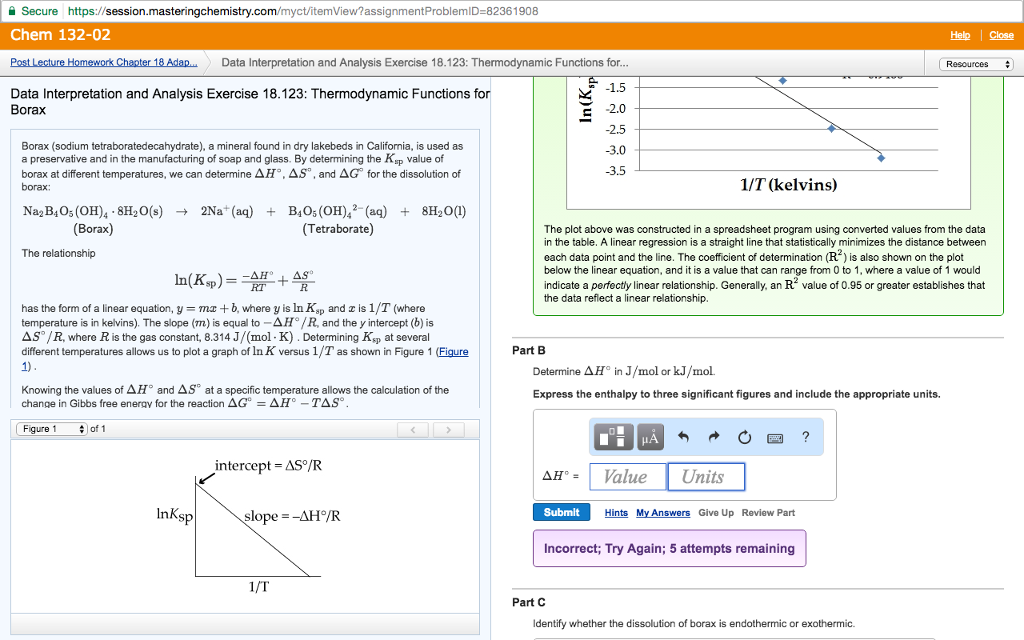Open the templates tool in answer toolbar
This screenshot has height=640, width=1024.
(614, 437)
